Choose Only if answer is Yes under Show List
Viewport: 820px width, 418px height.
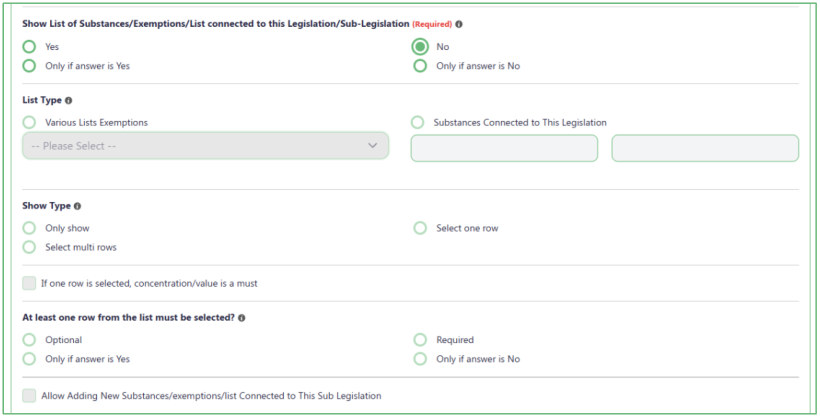(29, 66)
